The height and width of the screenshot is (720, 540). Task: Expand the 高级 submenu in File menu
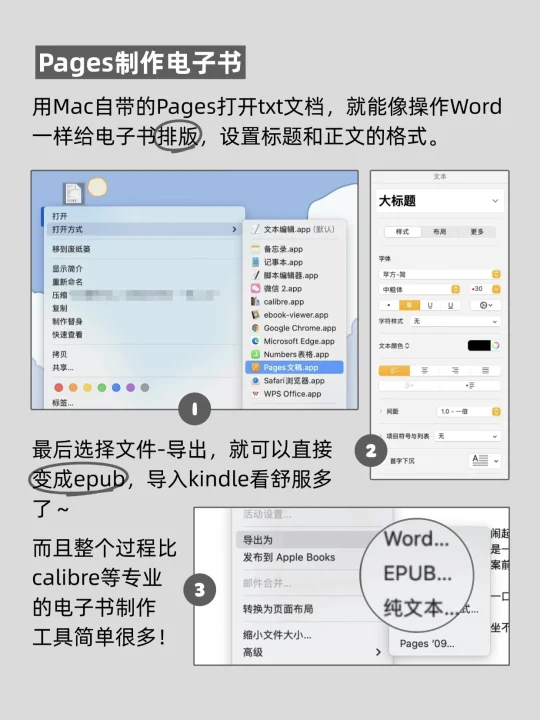click(x=378, y=652)
